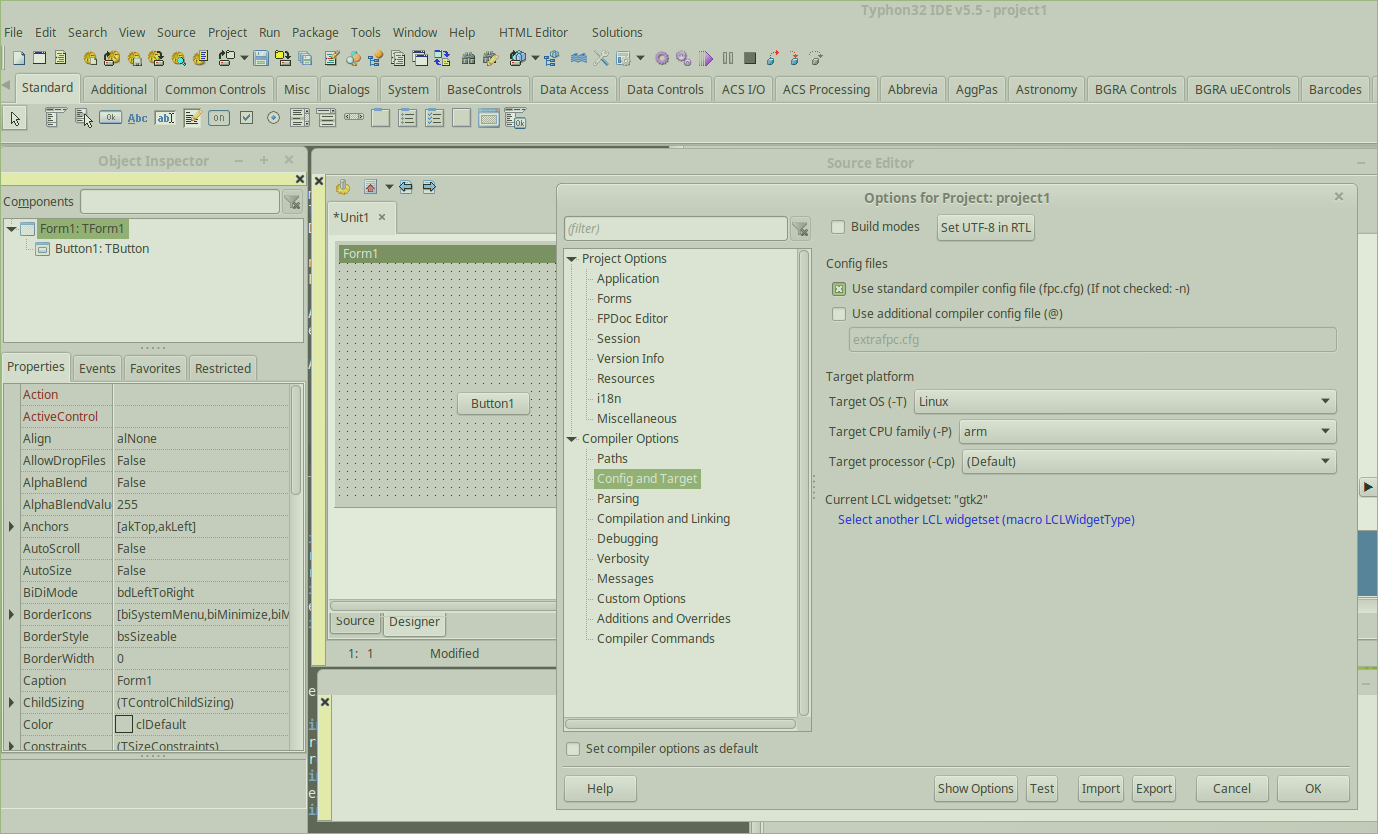Expand the ChildSizing property
The image size is (1378, 834).
click(x=11, y=703)
